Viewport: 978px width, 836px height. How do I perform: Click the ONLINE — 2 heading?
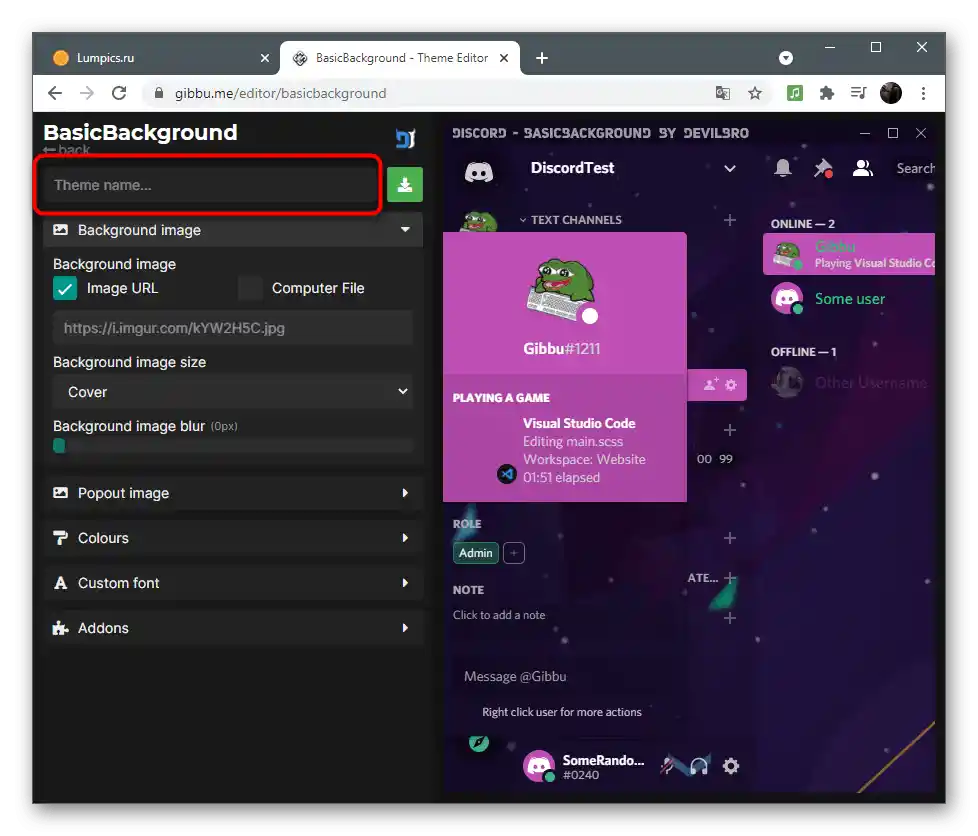(803, 224)
